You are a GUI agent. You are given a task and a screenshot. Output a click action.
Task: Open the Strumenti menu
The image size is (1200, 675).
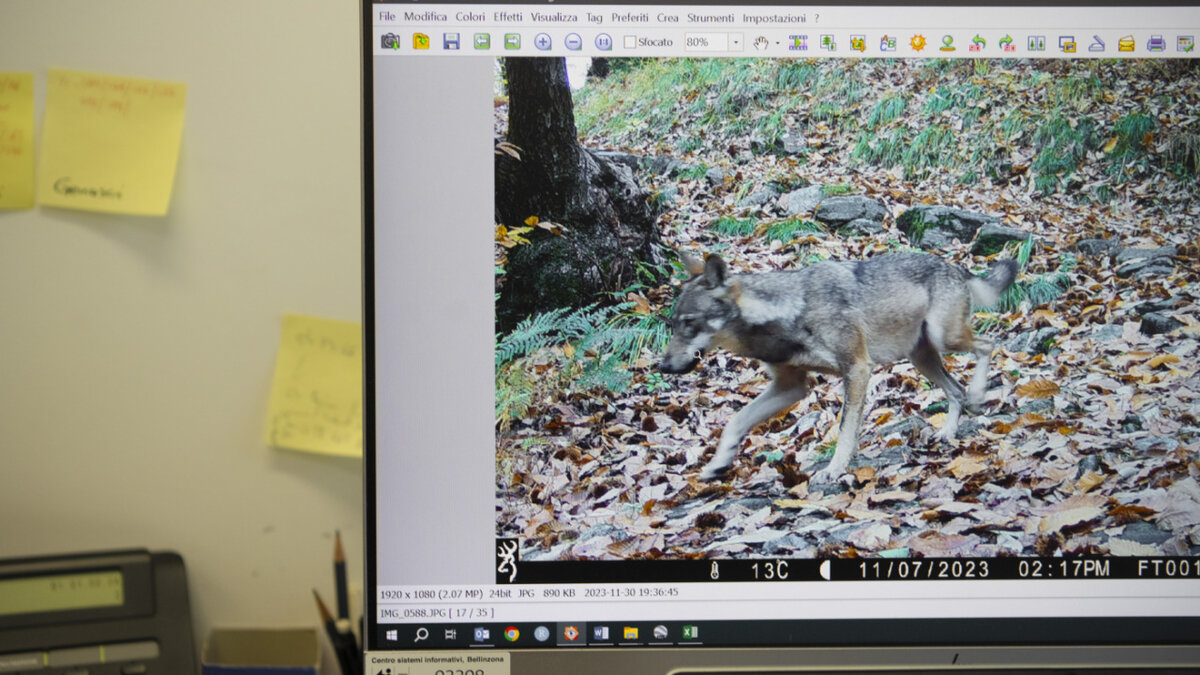coord(710,18)
